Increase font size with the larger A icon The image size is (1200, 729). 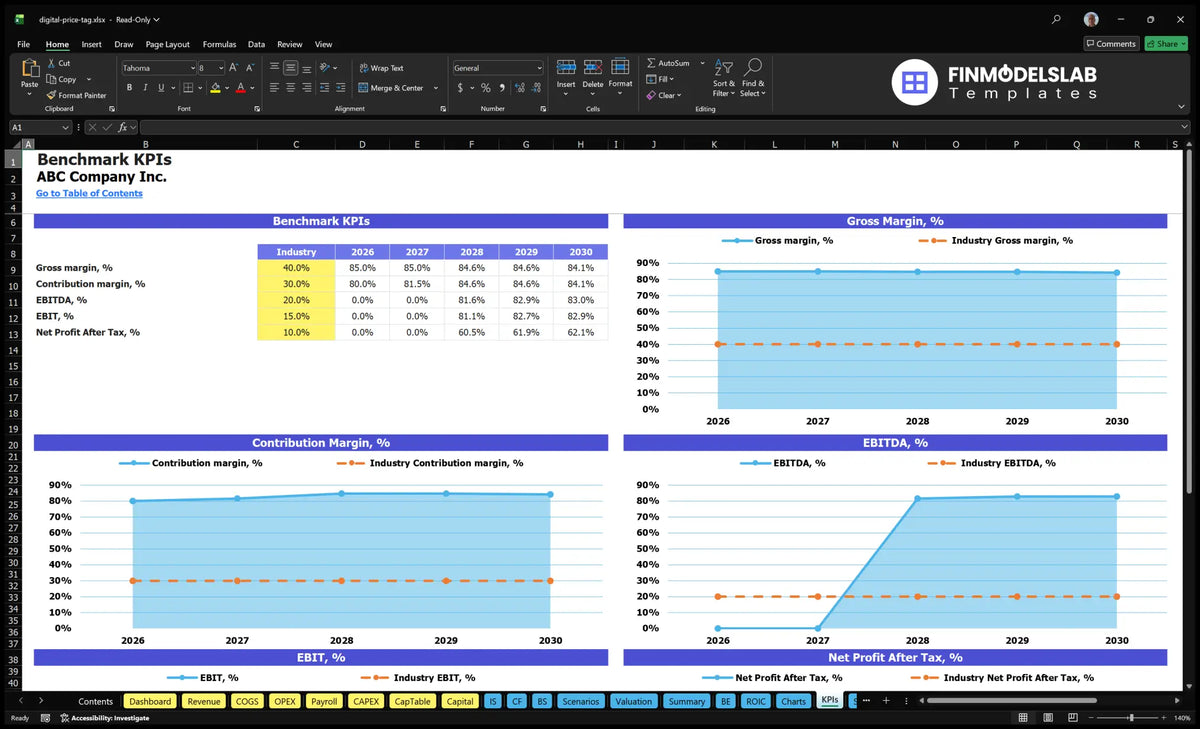[x=234, y=68]
